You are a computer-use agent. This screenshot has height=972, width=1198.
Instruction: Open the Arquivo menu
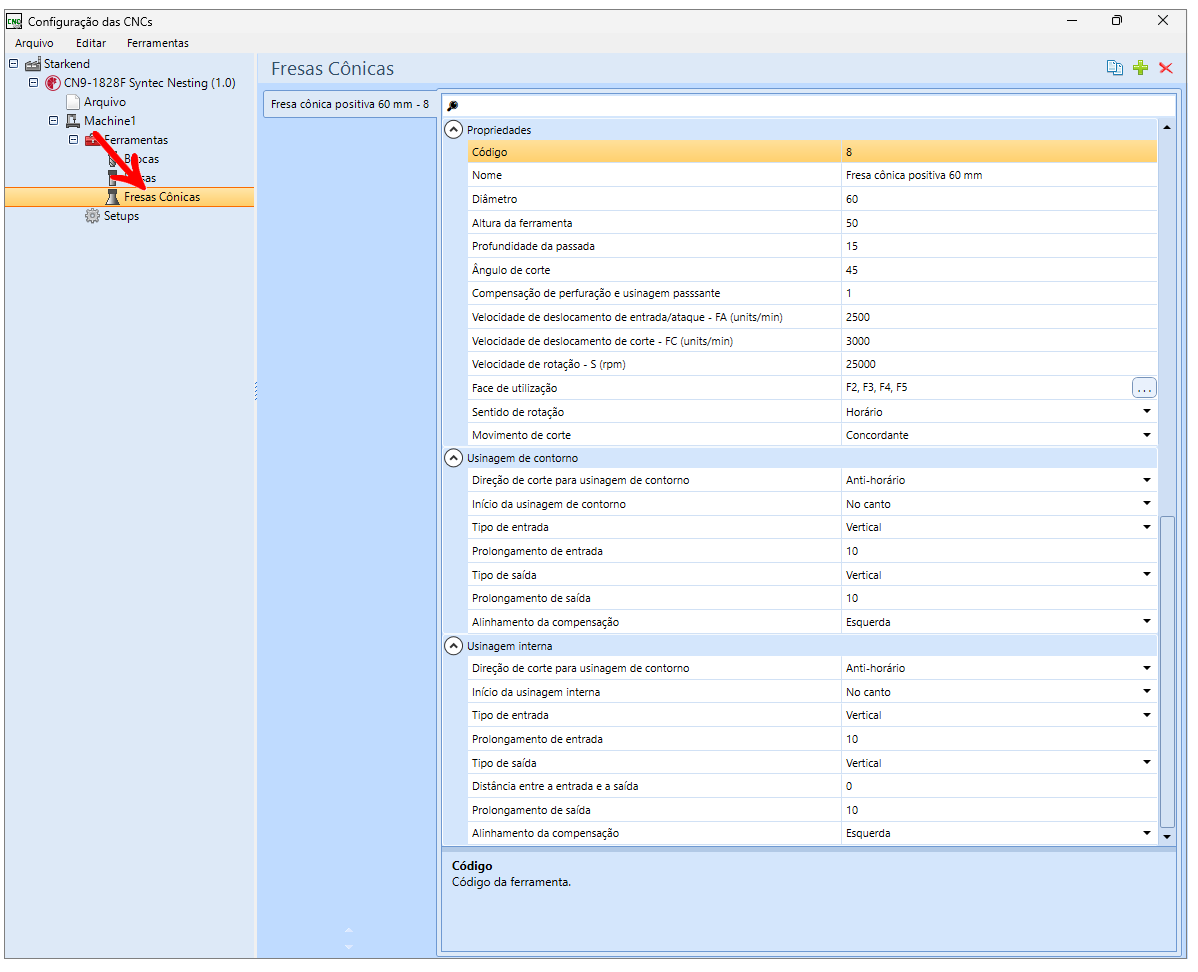click(34, 44)
